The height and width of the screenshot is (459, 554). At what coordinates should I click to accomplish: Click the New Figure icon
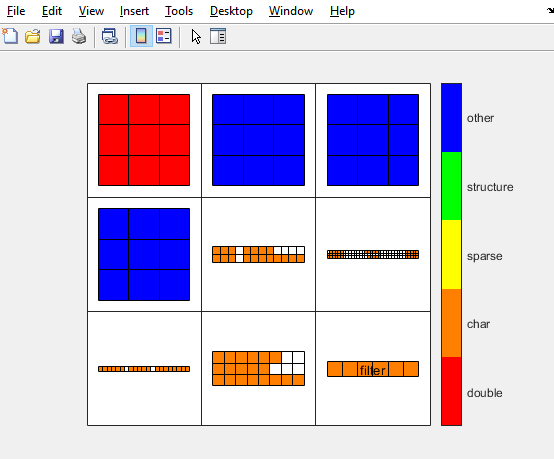click(x=10, y=36)
